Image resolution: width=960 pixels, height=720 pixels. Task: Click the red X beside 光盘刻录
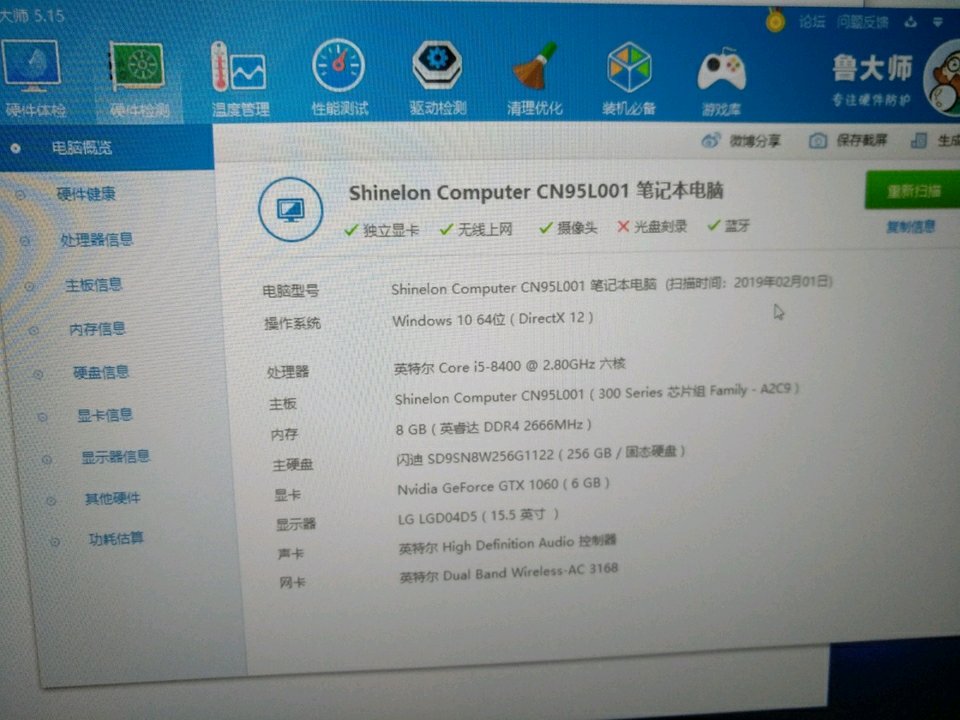(623, 227)
